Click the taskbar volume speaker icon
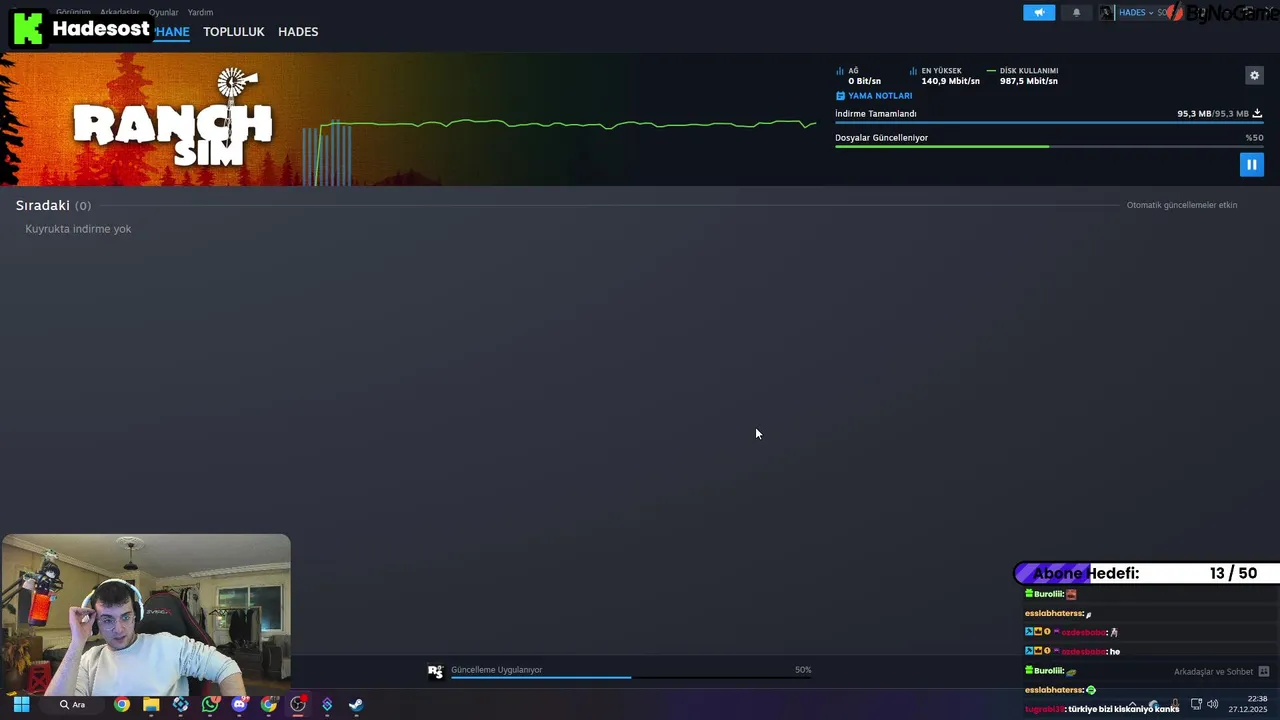This screenshot has height=720, width=1280. click(x=1212, y=704)
